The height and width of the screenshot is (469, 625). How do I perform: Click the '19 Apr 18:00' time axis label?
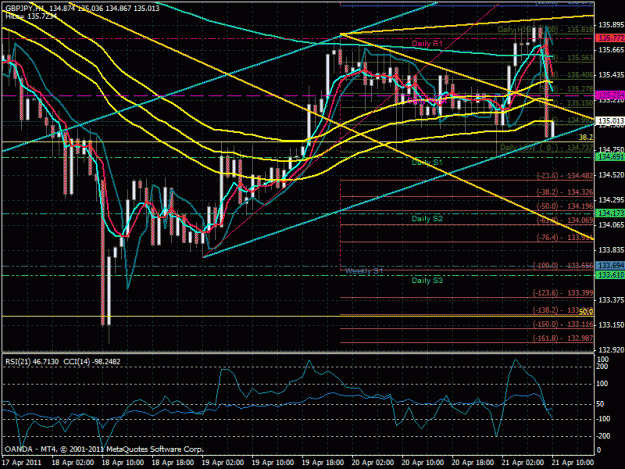[323, 463]
